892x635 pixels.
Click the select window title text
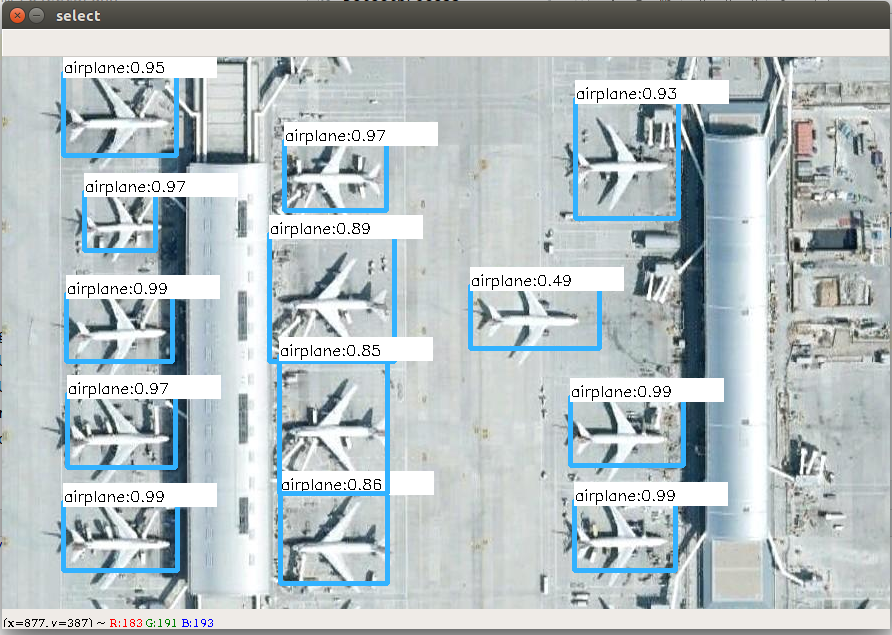pos(77,15)
